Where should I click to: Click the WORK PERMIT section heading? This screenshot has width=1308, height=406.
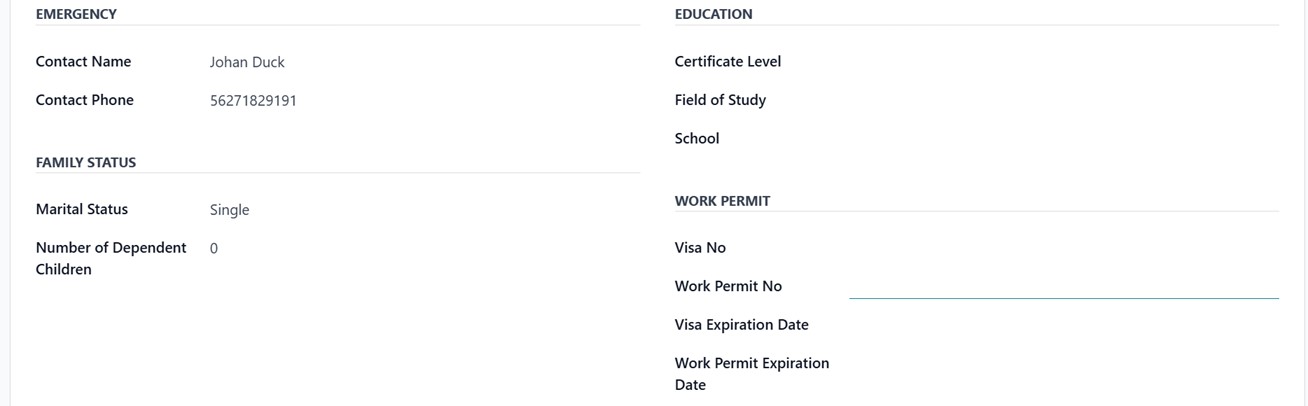[722, 201]
